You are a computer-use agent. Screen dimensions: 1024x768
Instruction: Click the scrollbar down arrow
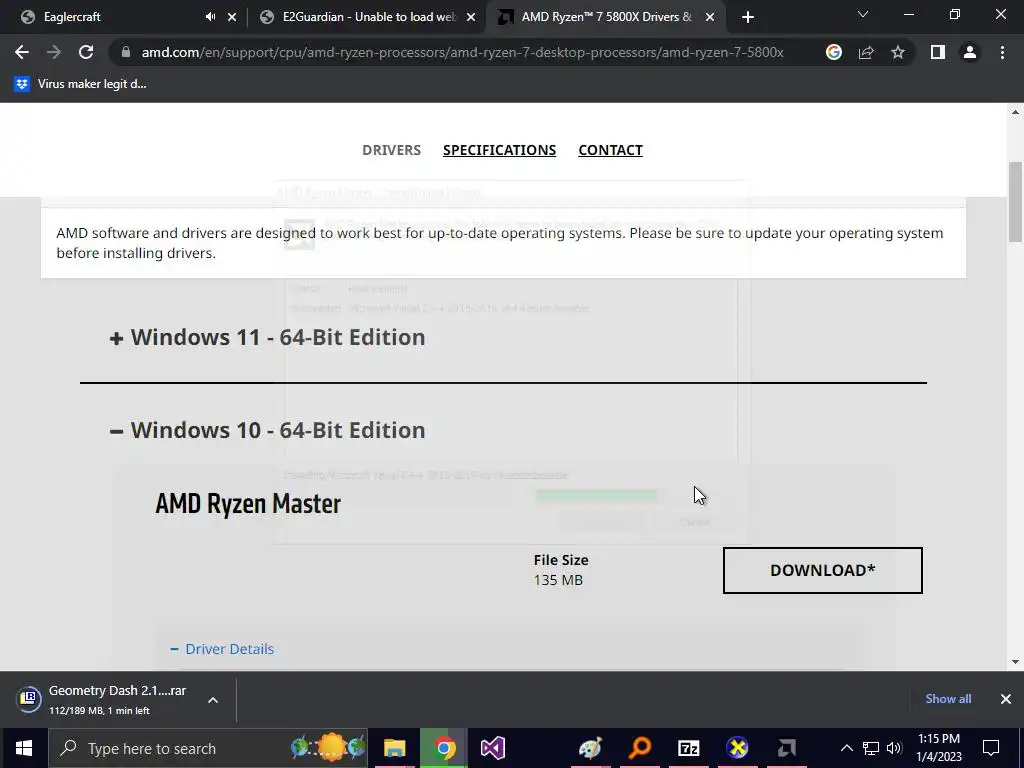point(1016,662)
